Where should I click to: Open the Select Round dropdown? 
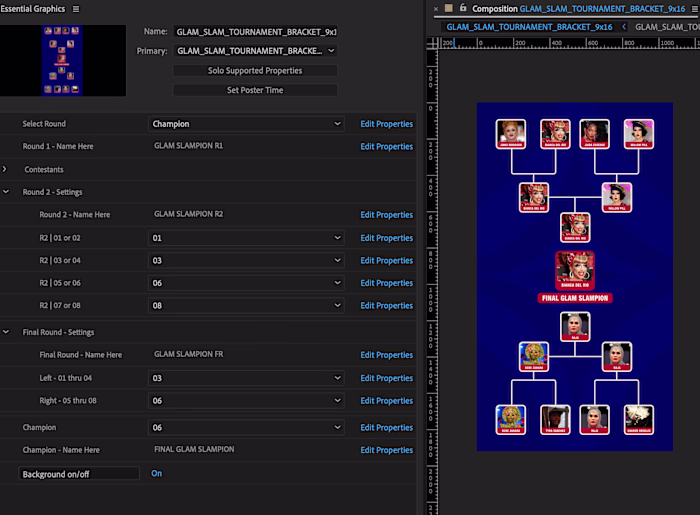coord(246,124)
